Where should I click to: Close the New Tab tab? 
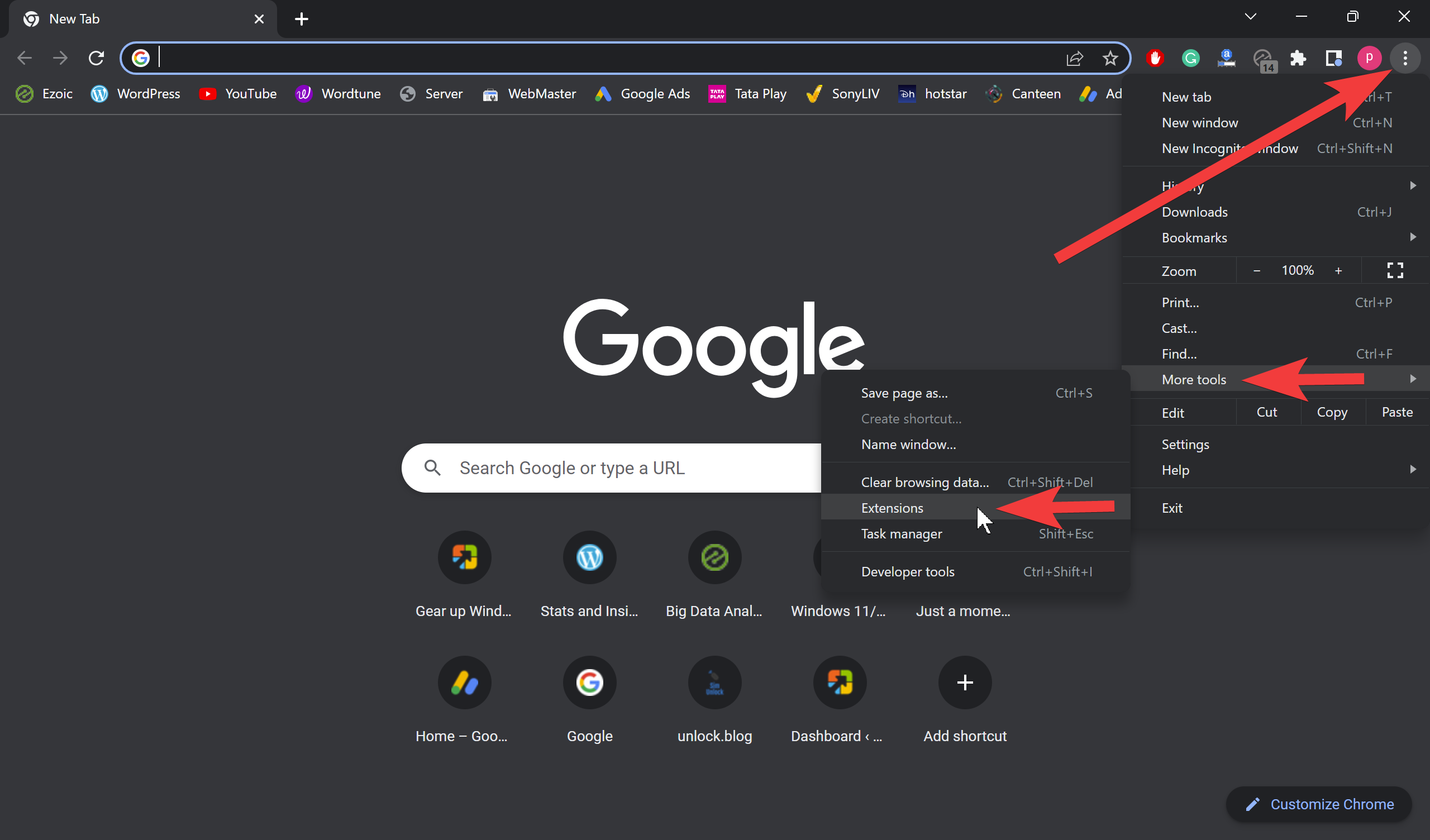tap(259, 19)
